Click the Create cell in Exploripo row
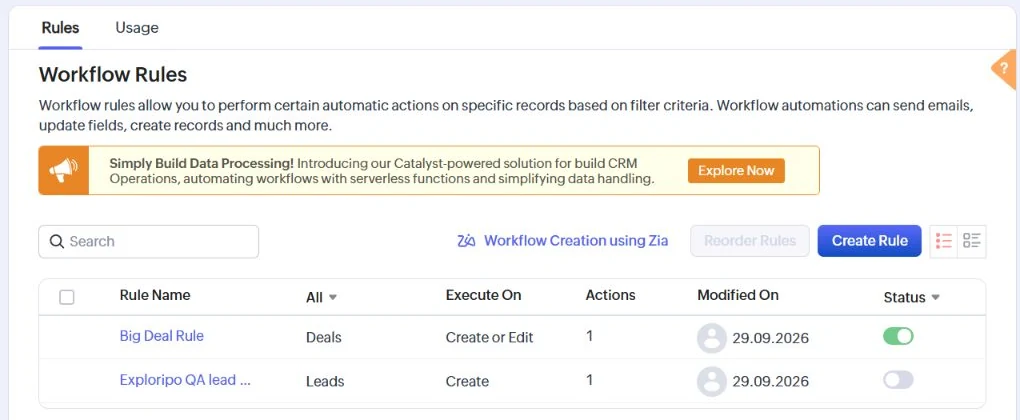The image size is (1020, 420). (467, 381)
